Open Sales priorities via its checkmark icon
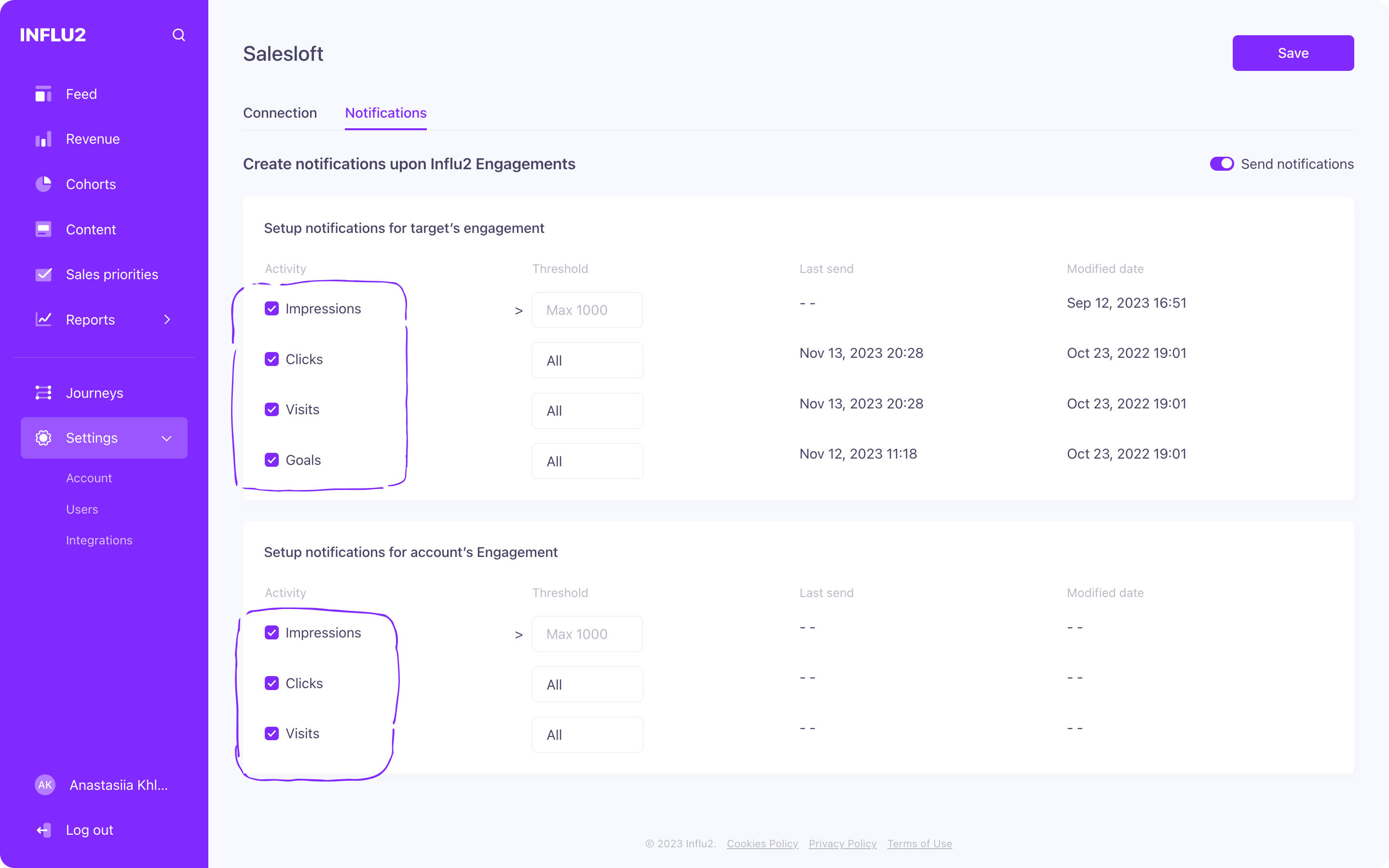The image size is (1389, 868). point(43,274)
